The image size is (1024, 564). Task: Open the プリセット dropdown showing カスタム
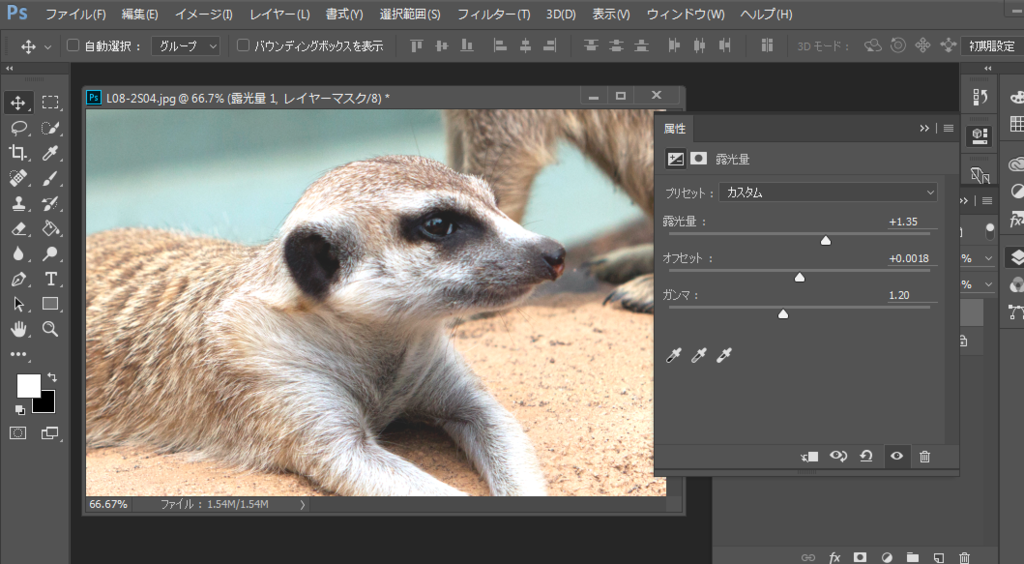click(827, 192)
